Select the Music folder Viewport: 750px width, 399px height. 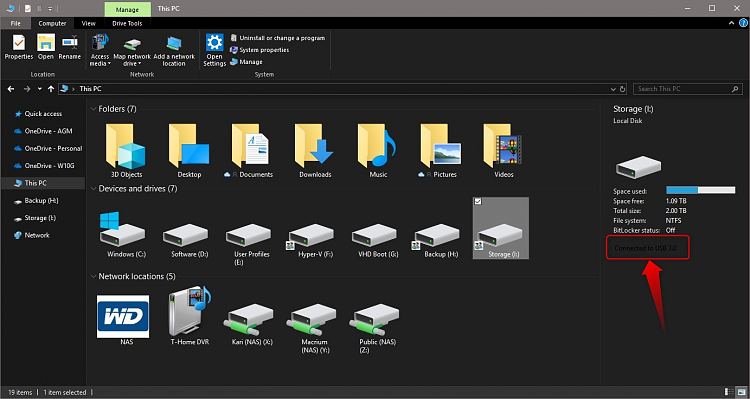[378, 150]
